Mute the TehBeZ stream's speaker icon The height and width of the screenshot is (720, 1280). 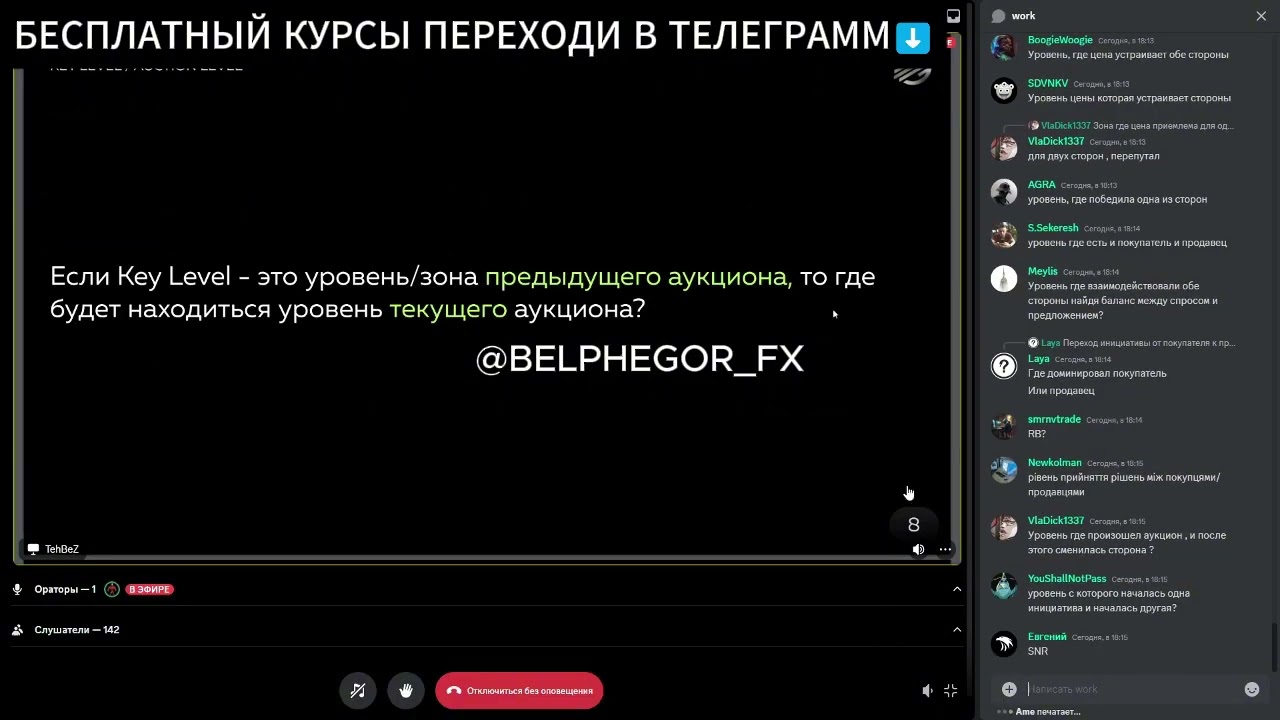918,549
